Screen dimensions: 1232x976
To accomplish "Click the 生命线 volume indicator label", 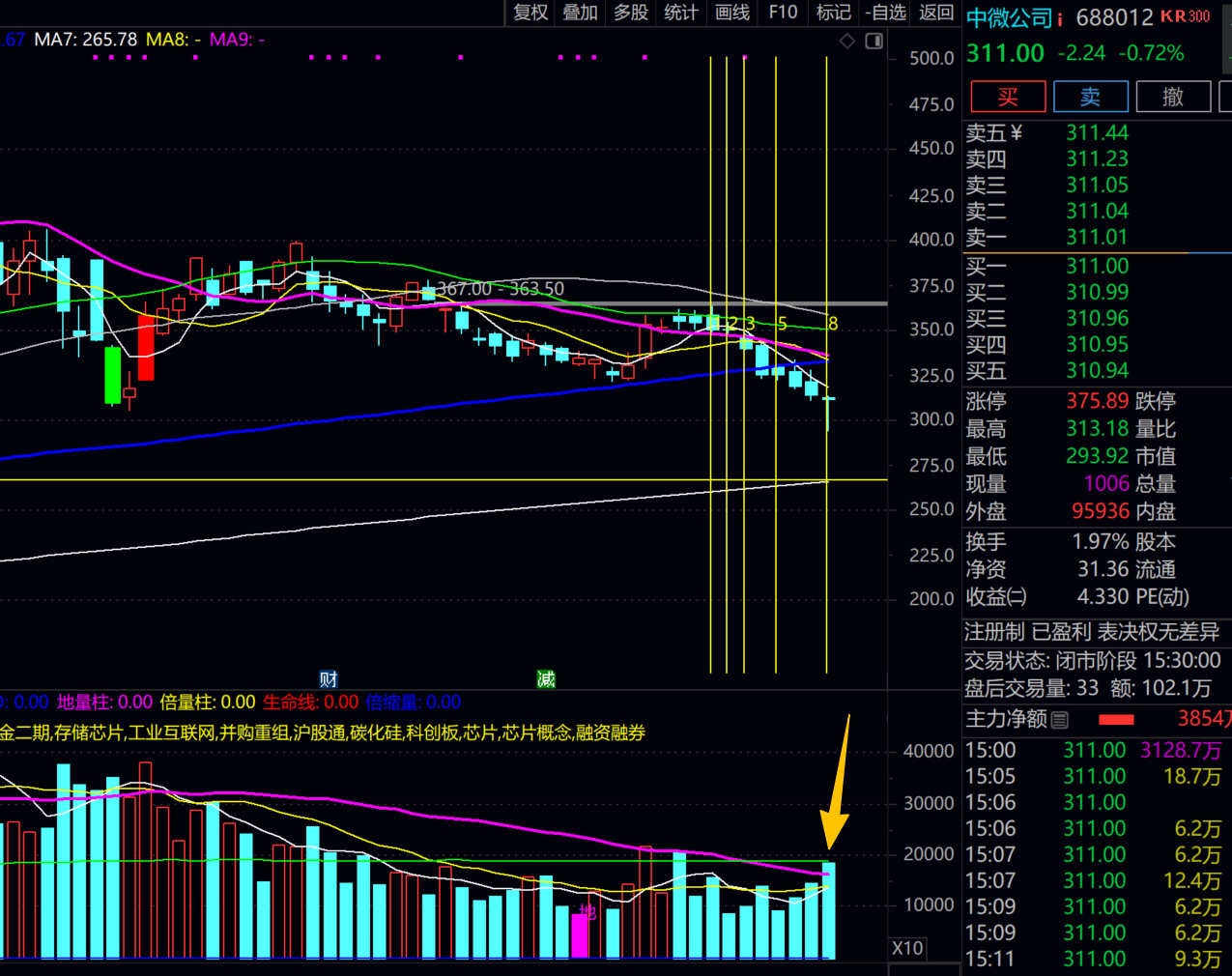I will (310, 703).
